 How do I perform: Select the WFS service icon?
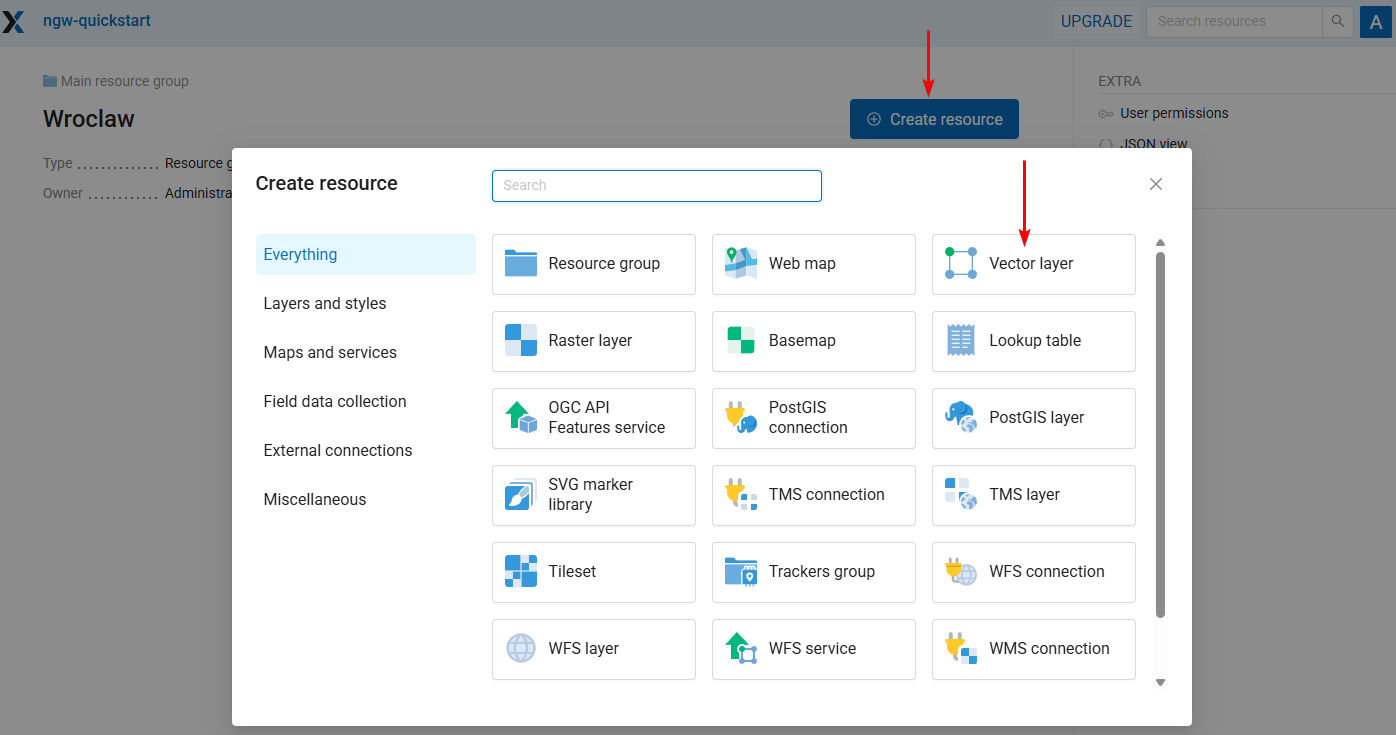point(741,649)
